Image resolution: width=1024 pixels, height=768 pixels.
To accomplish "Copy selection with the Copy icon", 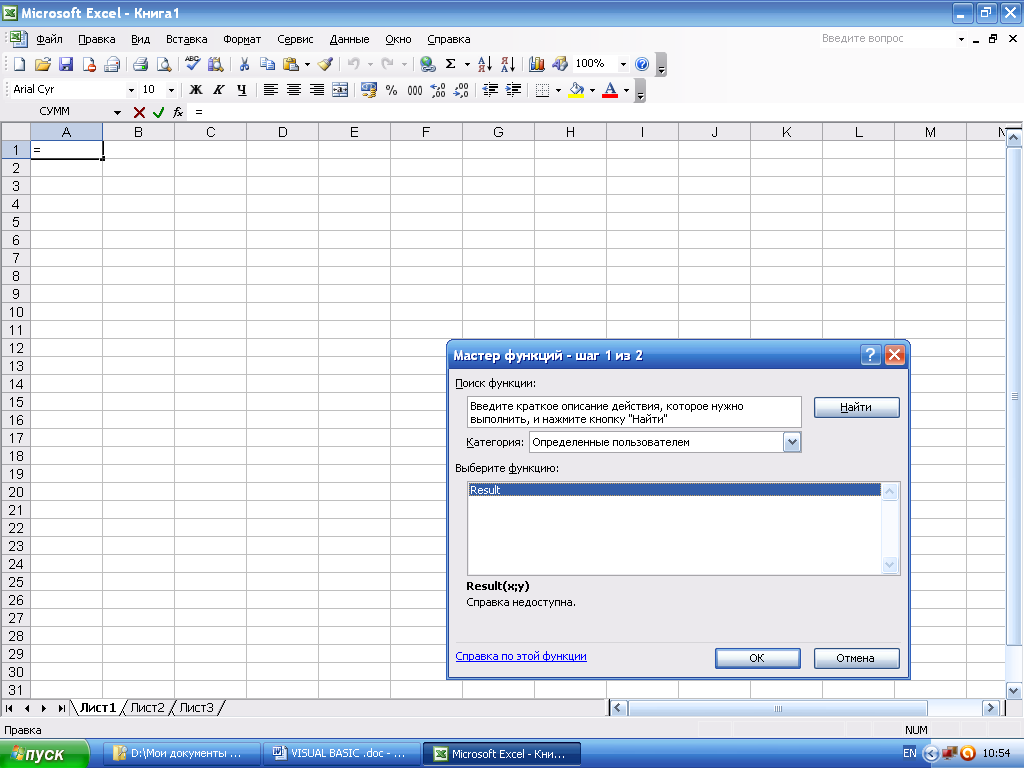I will (x=267, y=64).
